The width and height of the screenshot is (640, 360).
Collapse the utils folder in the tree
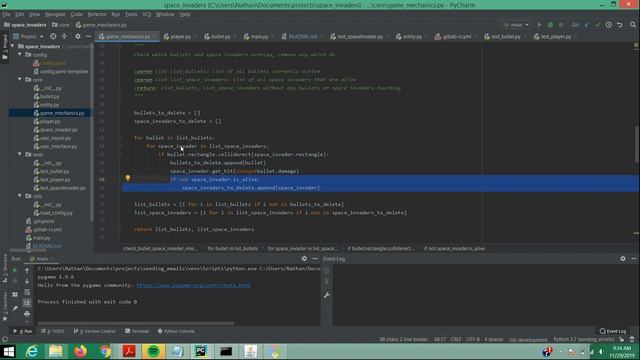coord(20,196)
